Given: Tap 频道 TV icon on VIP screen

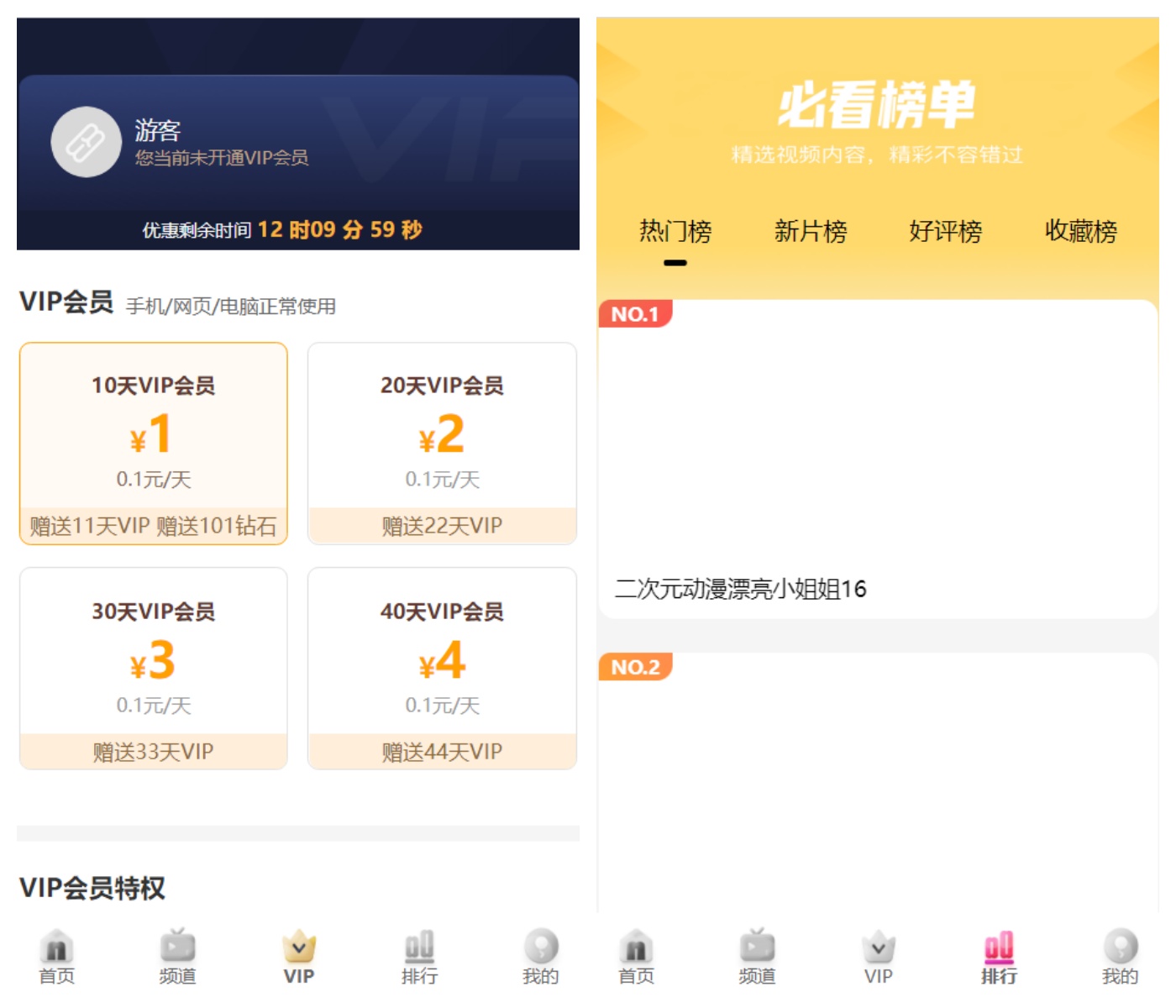Looking at the screenshot, I should coord(177,948).
